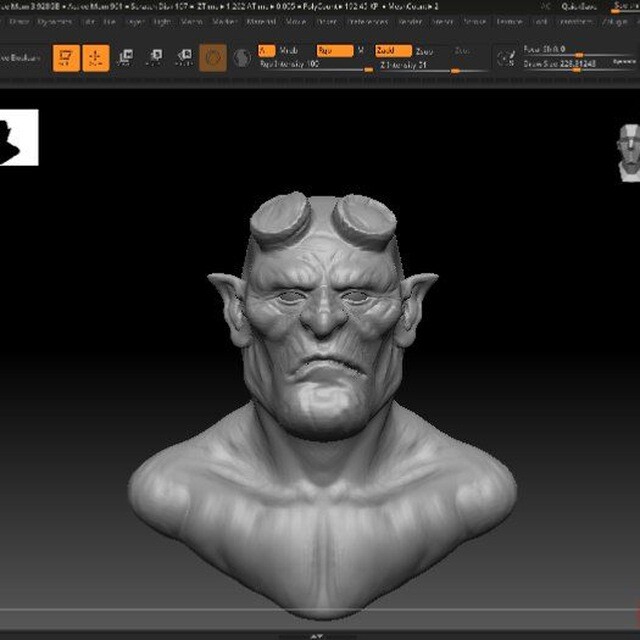Image resolution: width=640 pixels, height=640 pixels.
Task: Open the Draw menu
Action: click(x=19, y=22)
